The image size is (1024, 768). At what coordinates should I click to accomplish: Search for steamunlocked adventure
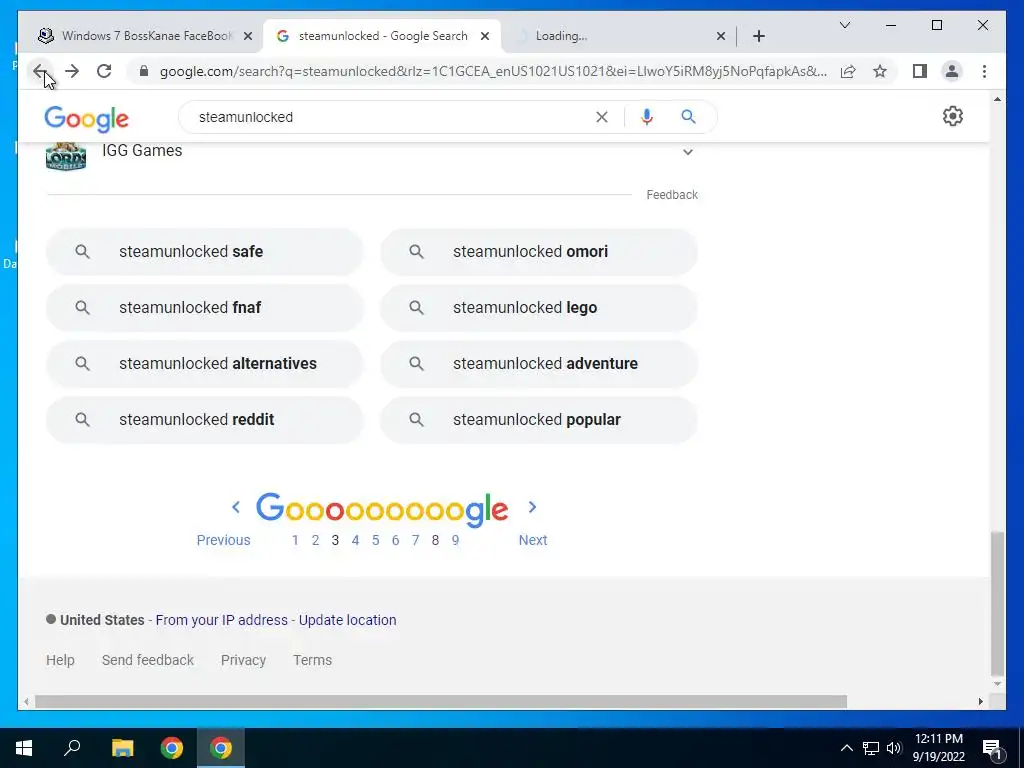coord(539,364)
